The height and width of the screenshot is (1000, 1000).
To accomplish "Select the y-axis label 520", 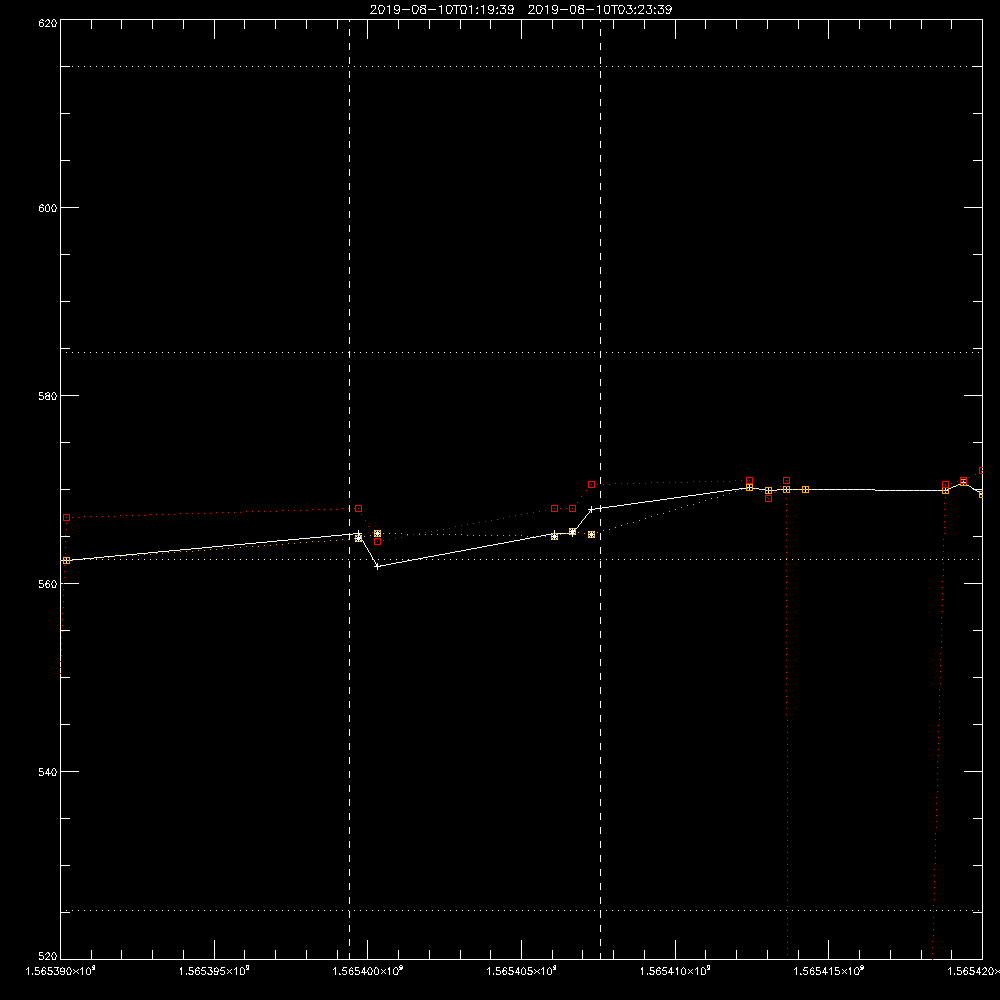I will [x=48, y=957].
